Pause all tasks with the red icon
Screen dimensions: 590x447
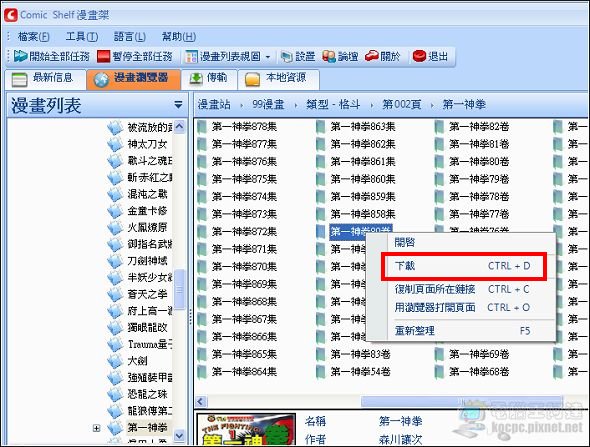(x=103, y=56)
